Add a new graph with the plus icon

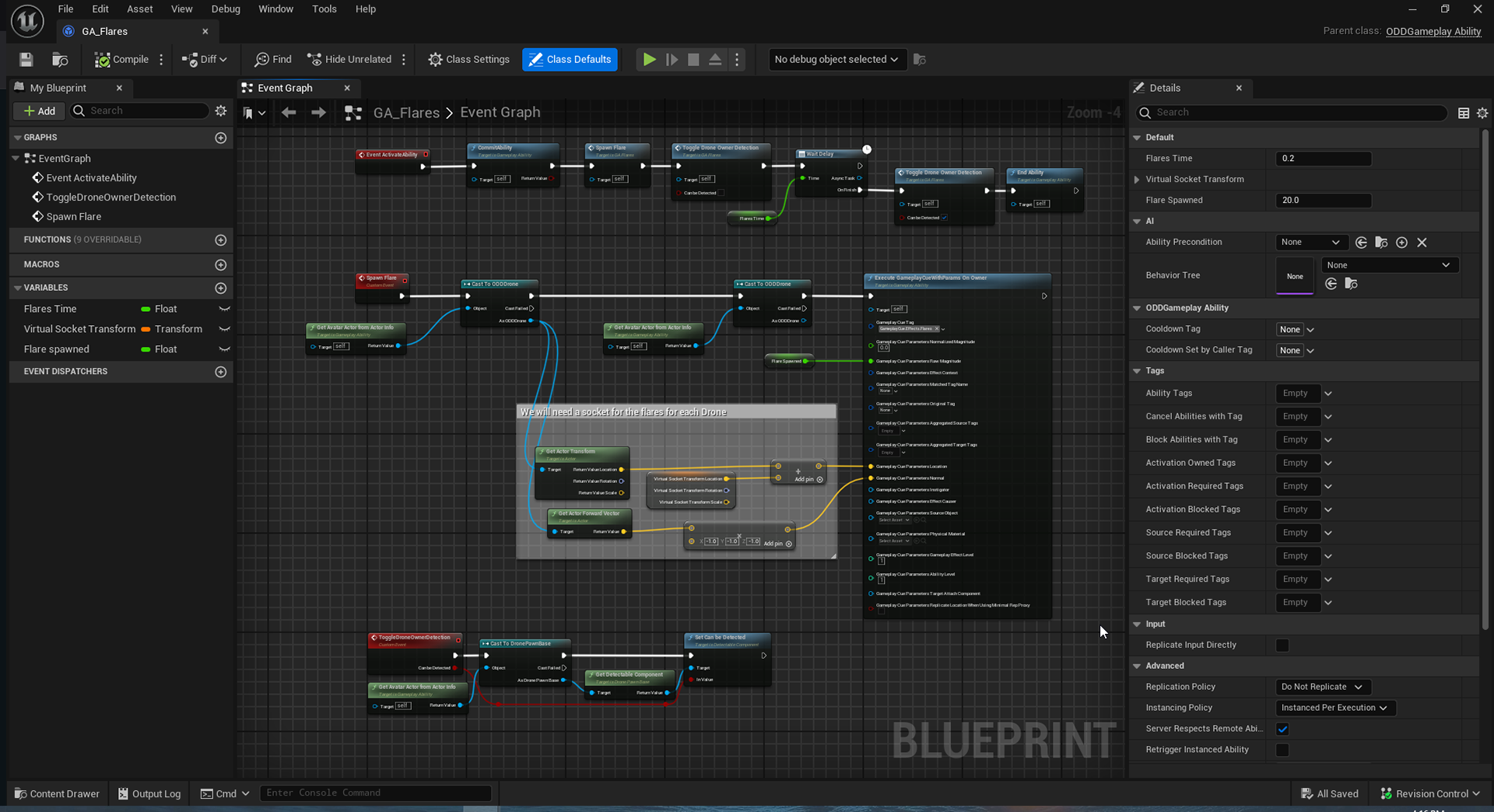tap(221, 138)
